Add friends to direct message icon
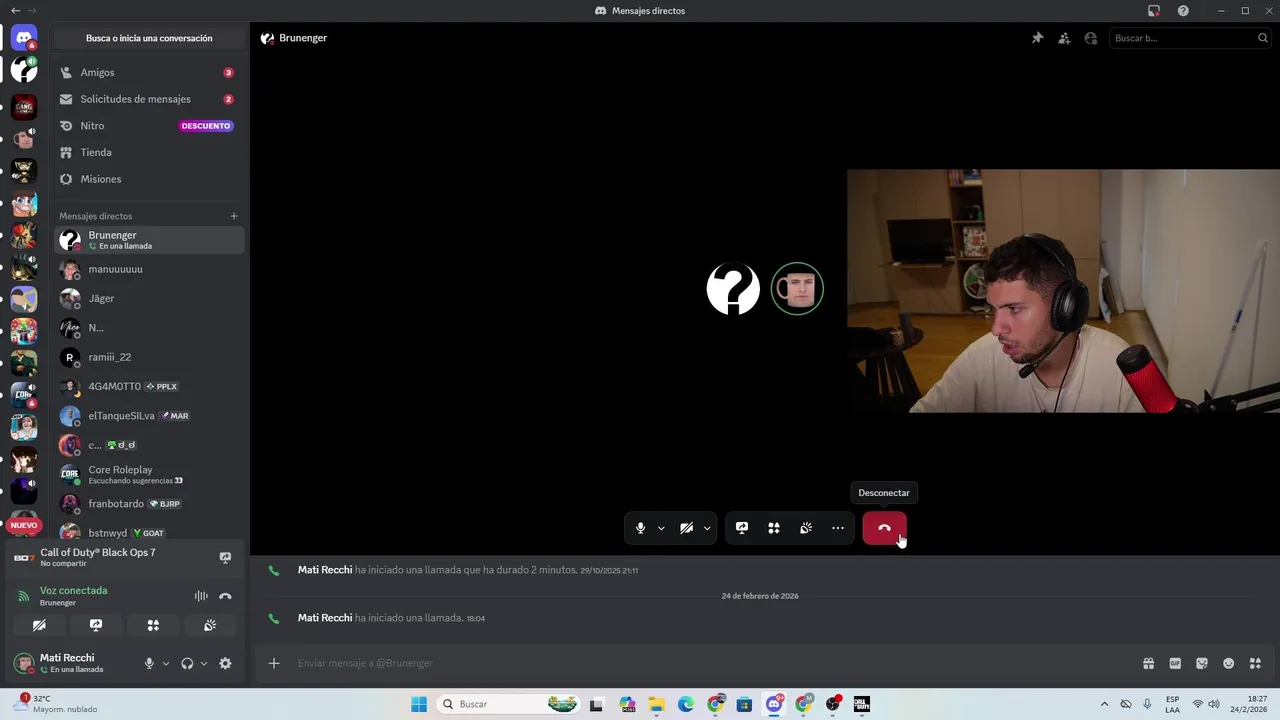 1064,38
